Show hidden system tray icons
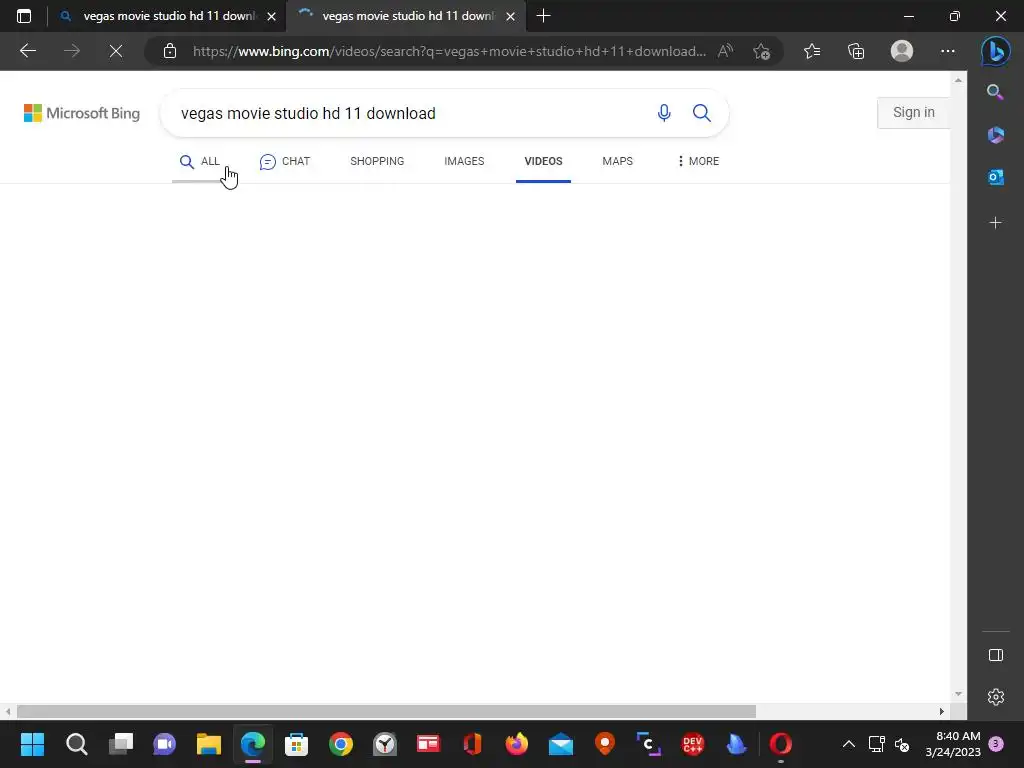The image size is (1024, 768). (848, 744)
